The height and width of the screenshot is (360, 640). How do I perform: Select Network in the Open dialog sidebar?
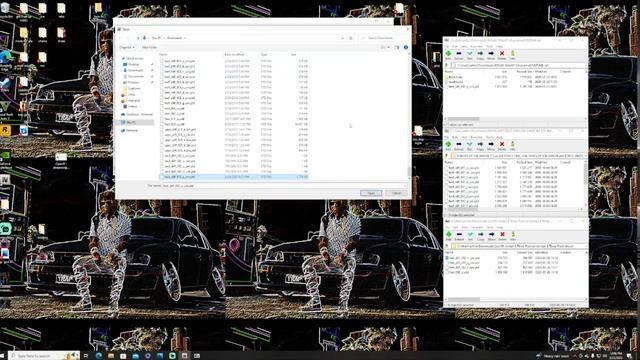(x=132, y=131)
